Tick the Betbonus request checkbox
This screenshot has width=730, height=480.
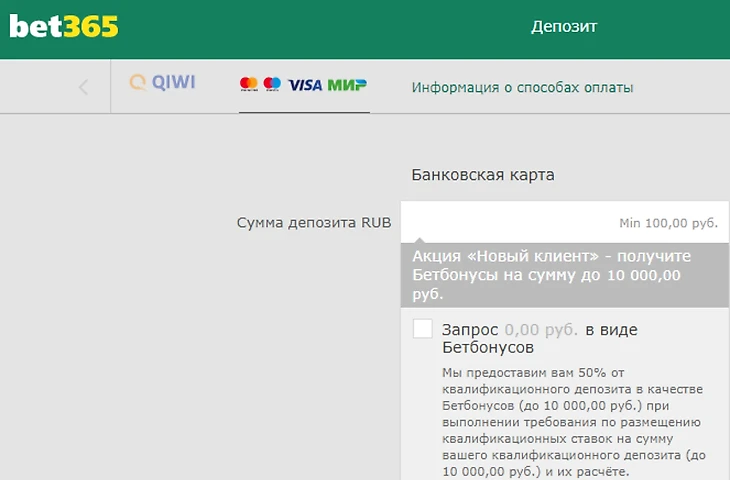pyautogui.click(x=422, y=329)
